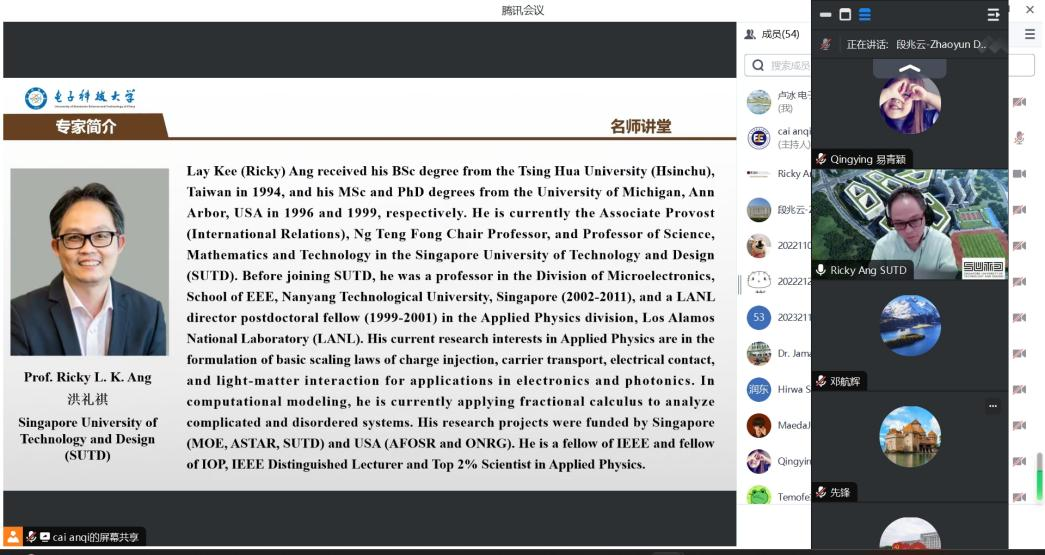Click camera-off icon in Qingyin member row

pyautogui.click(x=1019, y=462)
